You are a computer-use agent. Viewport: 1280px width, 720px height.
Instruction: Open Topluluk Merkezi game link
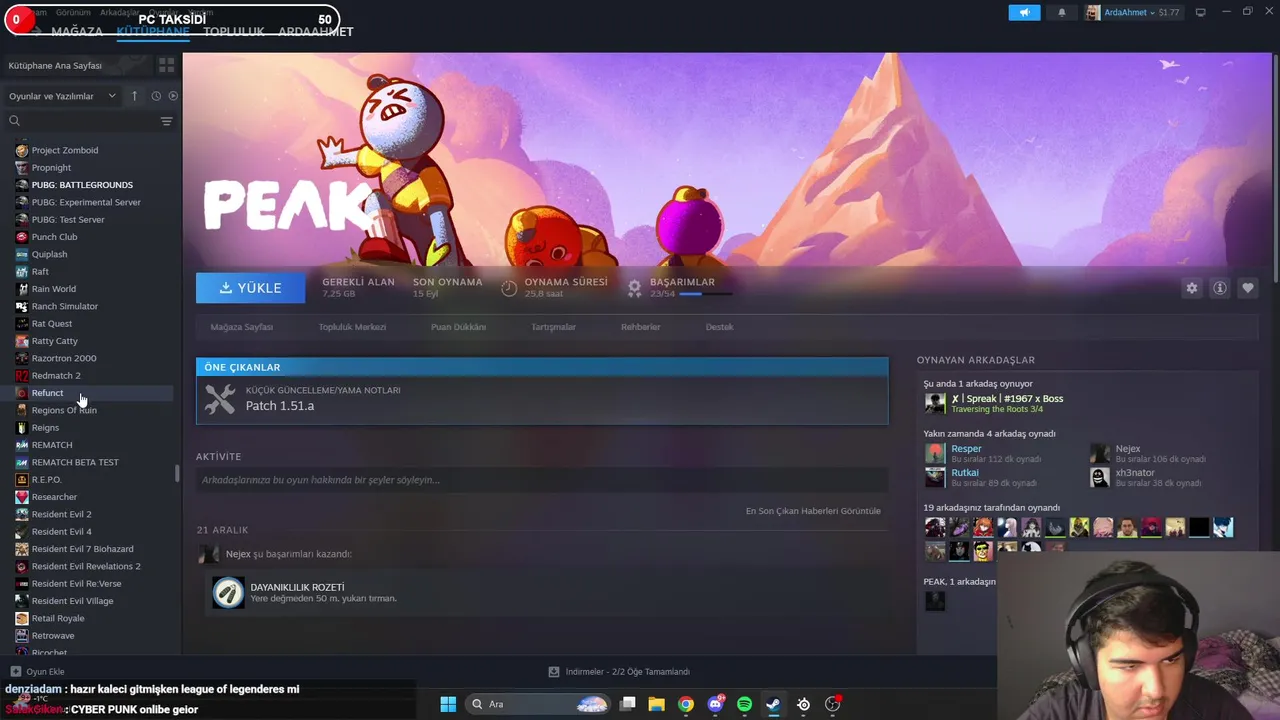pos(352,327)
